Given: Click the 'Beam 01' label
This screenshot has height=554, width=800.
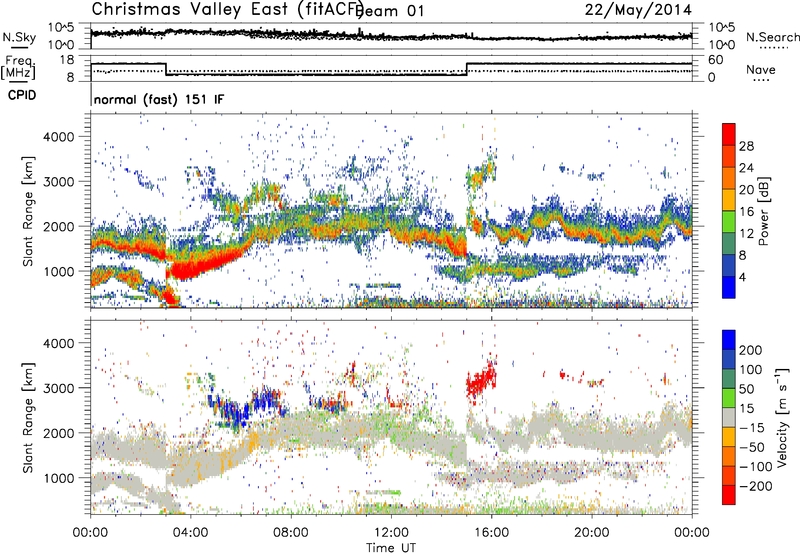Looking at the screenshot, I should 390,11.
